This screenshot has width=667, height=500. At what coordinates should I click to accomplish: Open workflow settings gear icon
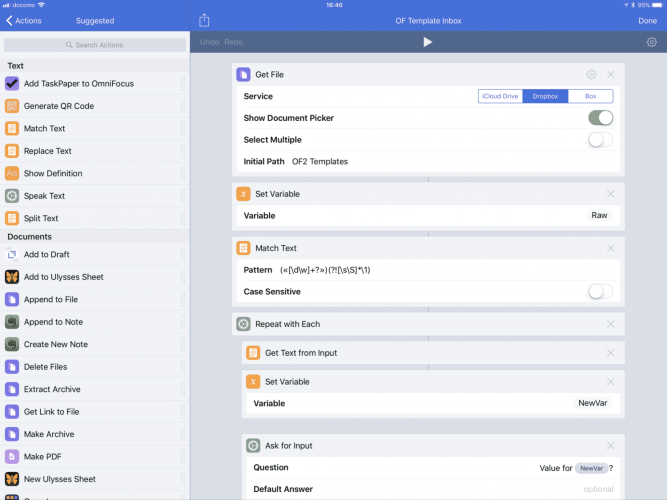(x=651, y=42)
